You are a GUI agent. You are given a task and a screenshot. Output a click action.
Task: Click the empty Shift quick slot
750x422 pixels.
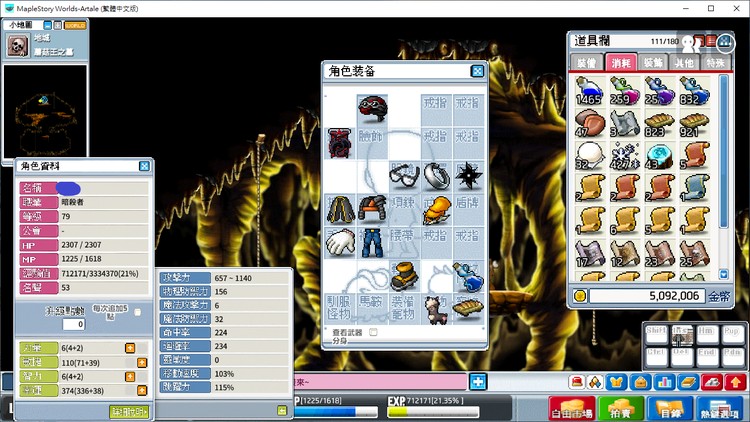[x=656, y=335]
